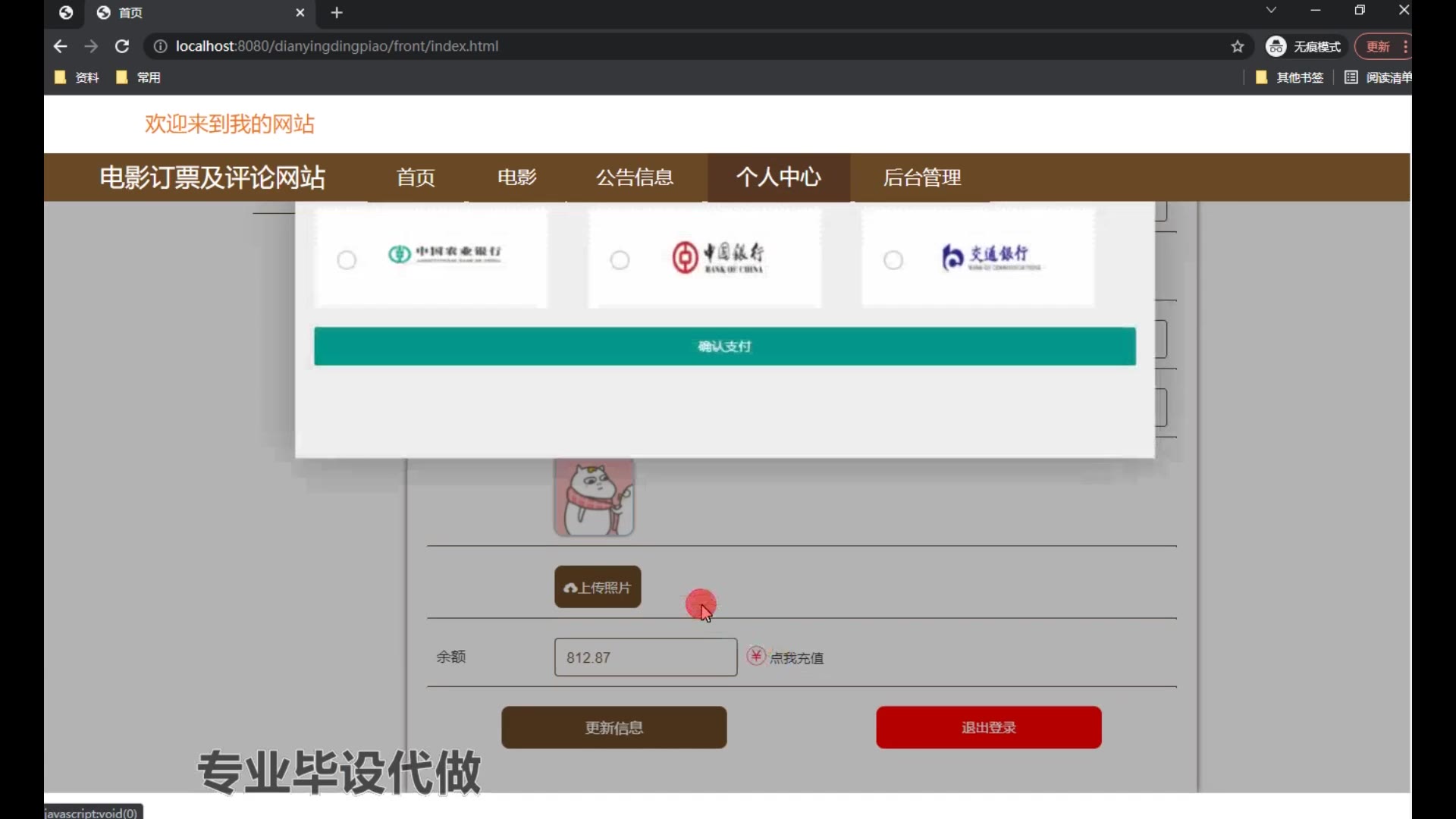Open the 电影 navigation menu item
This screenshot has height=819, width=1456.
click(516, 177)
